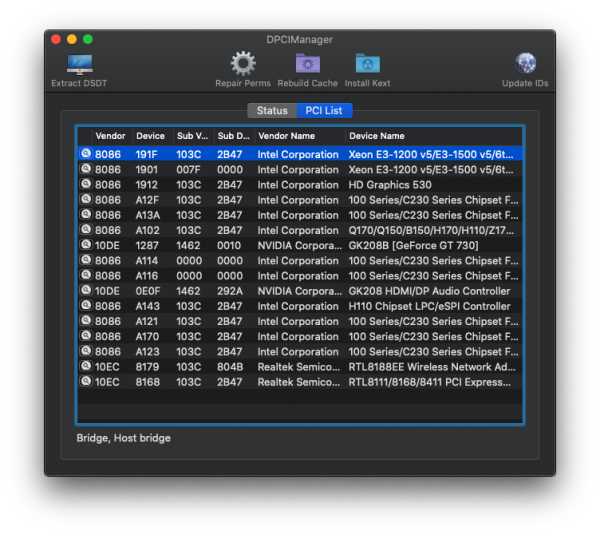This screenshot has width=600, height=535.
Task: Click the search icon beside the GeForce GT 730 row
Action: [x=86, y=245]
